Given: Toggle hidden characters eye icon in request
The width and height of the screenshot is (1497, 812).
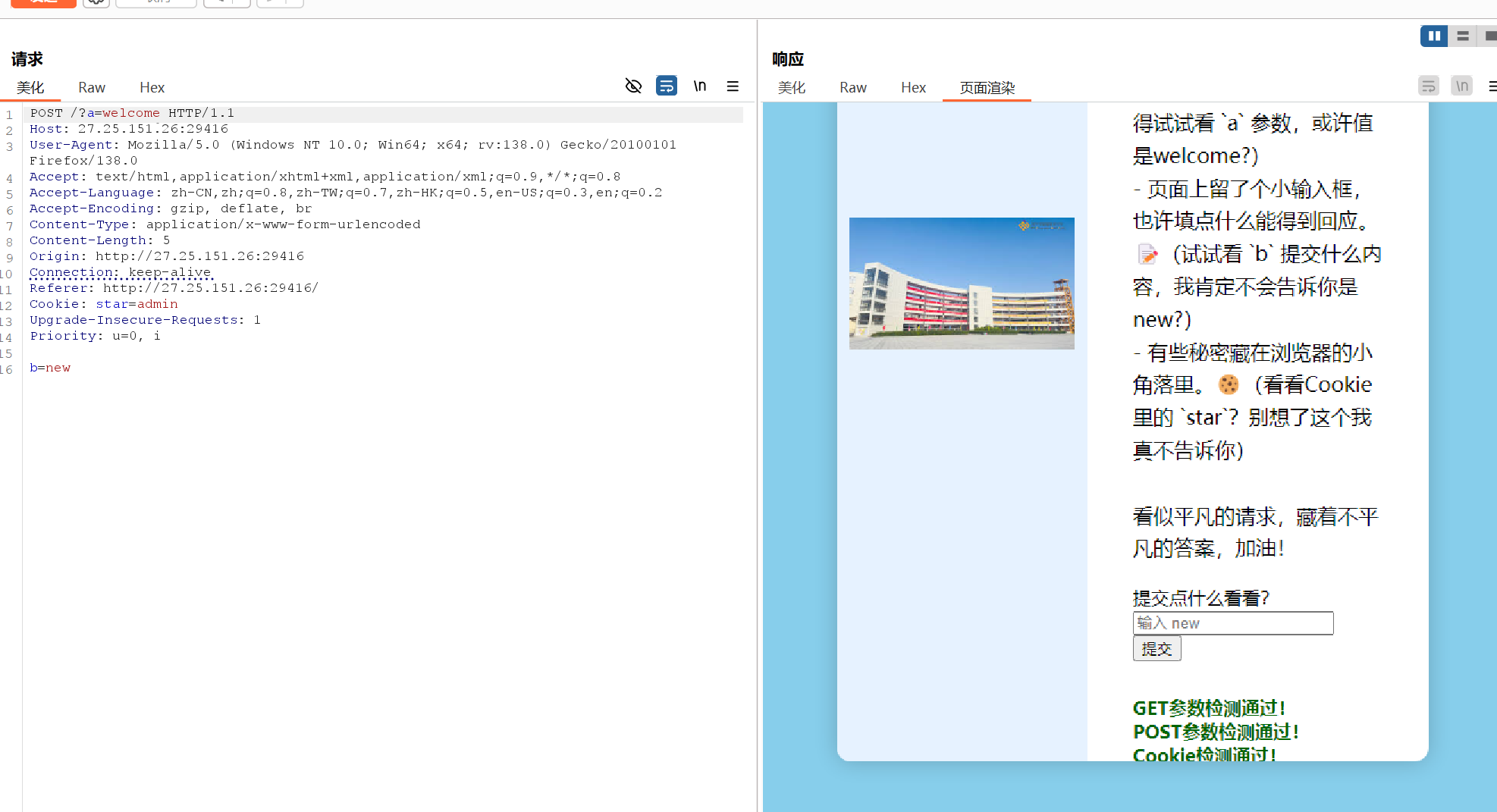Looking at the screenshot, I should (633, 86).
